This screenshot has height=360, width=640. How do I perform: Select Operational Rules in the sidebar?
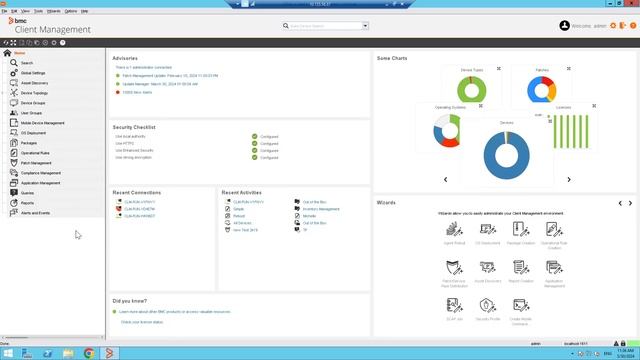(35, 153)
